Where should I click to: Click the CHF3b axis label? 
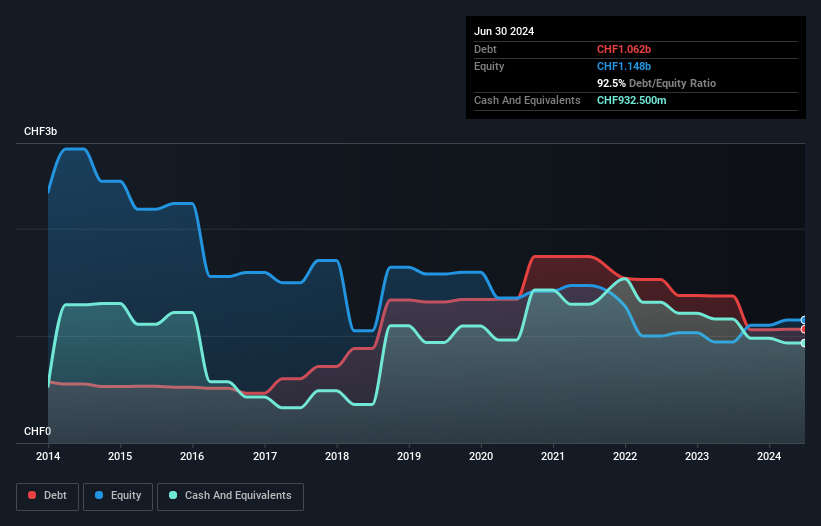point(40,131)
